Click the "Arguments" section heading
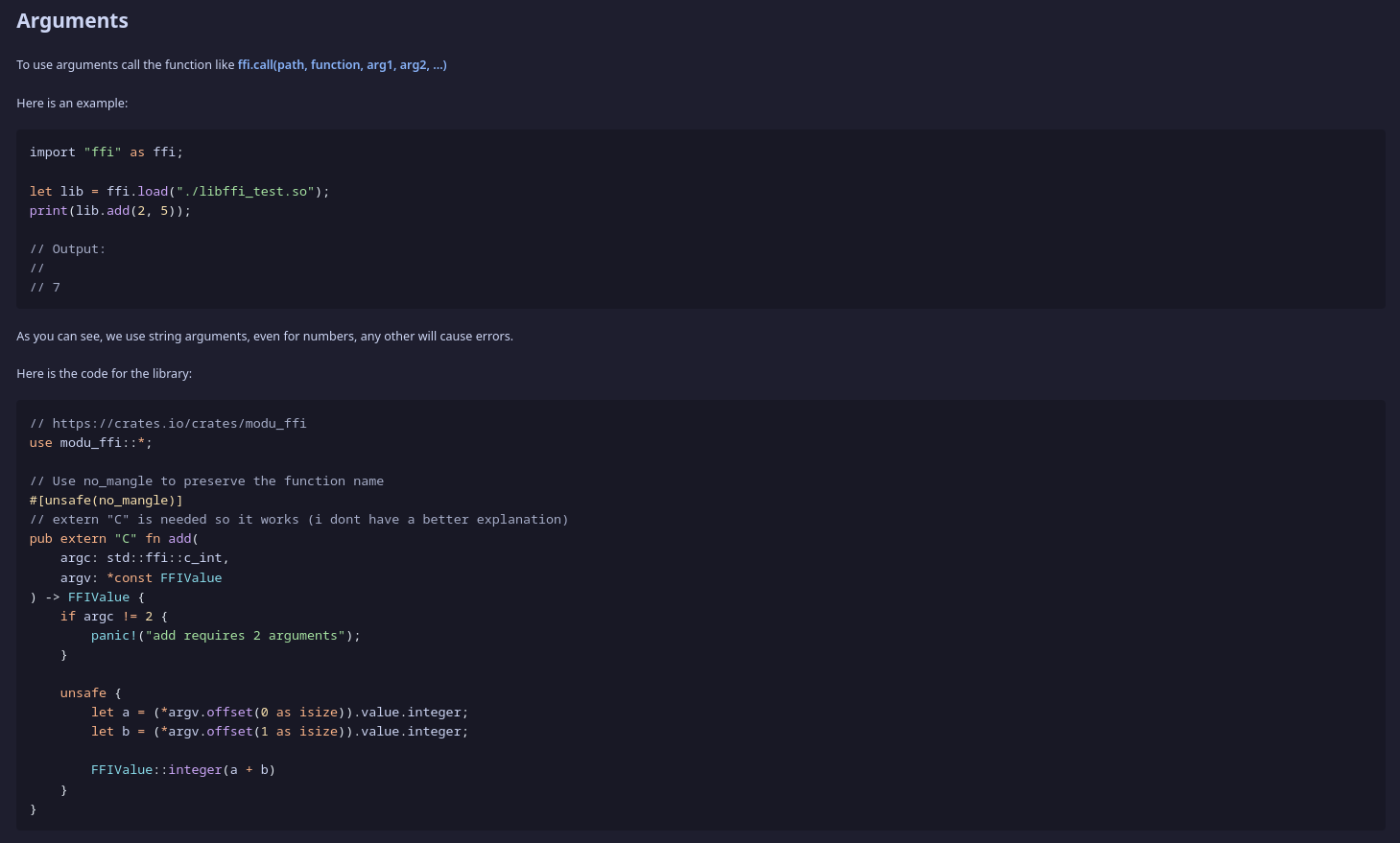The image size is (1400, 843). pyautogui.click(x=72, y=21)
